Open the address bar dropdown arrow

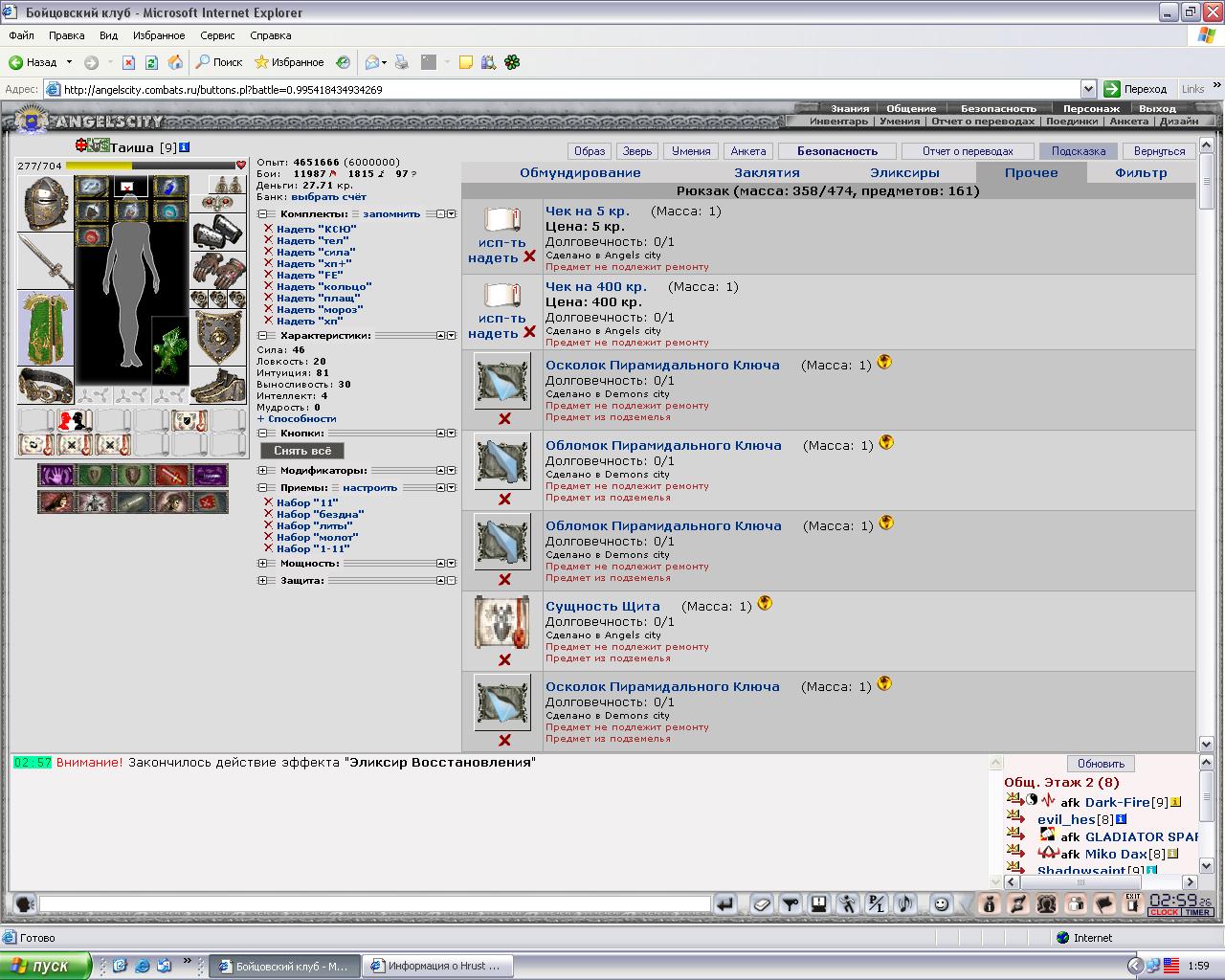tap(1088, 89)
